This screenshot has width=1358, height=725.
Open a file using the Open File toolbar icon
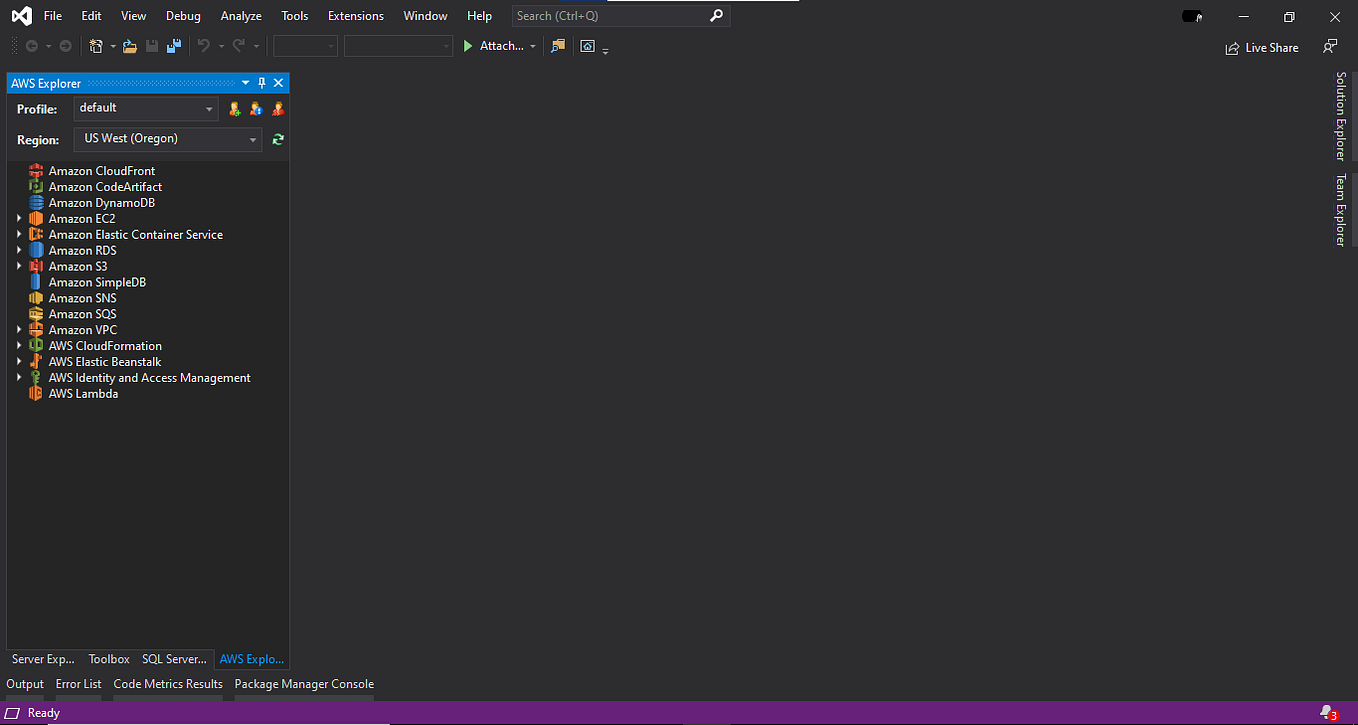click(130, 45)
